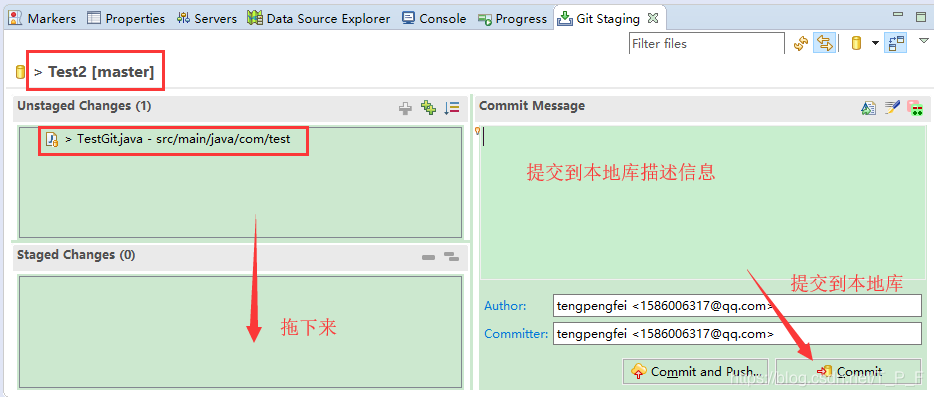Screen dimensions: 934x397
Task: Click the TestGit.java file icon
Action: point(52,139)
